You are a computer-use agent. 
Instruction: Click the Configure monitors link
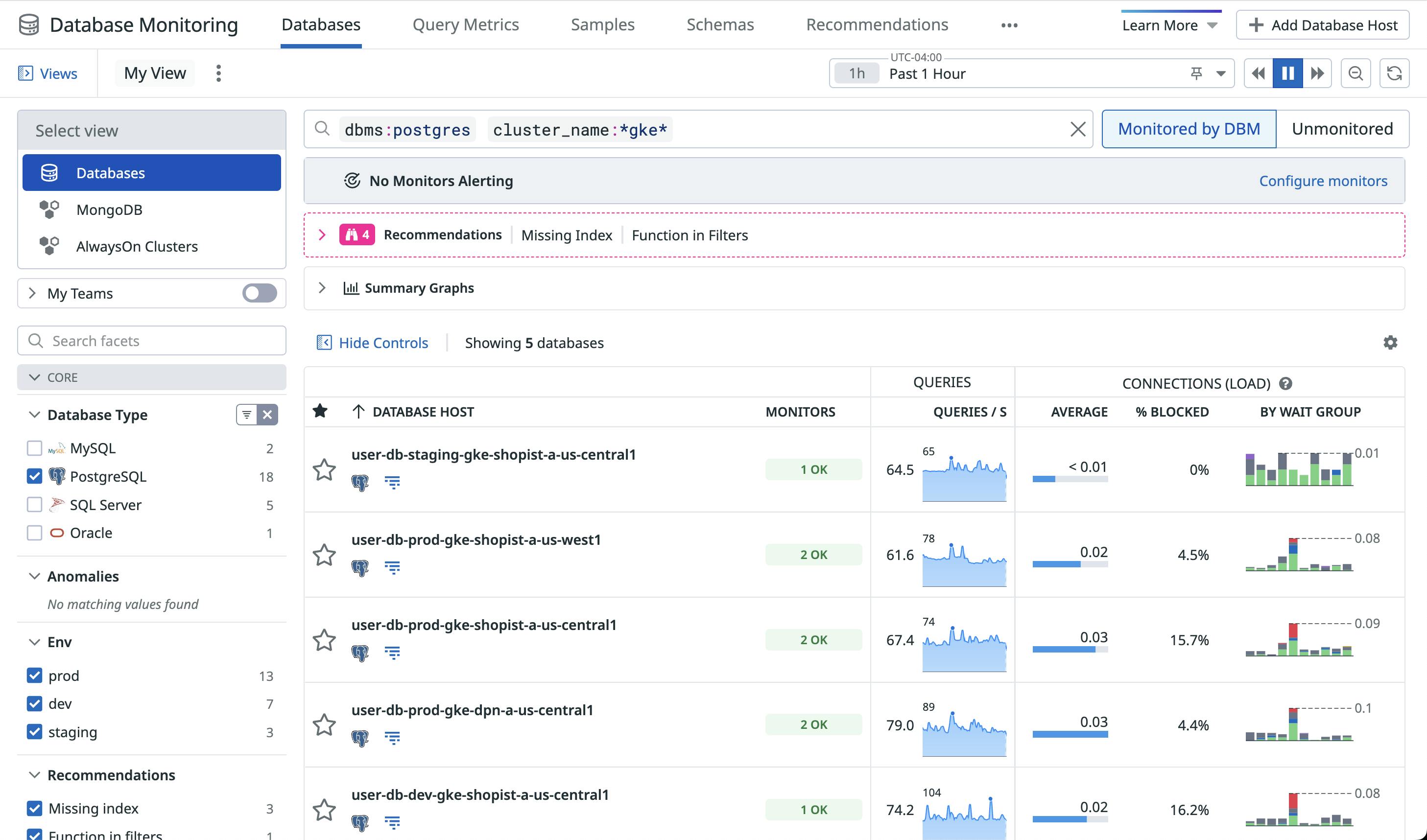[1322, 181]
